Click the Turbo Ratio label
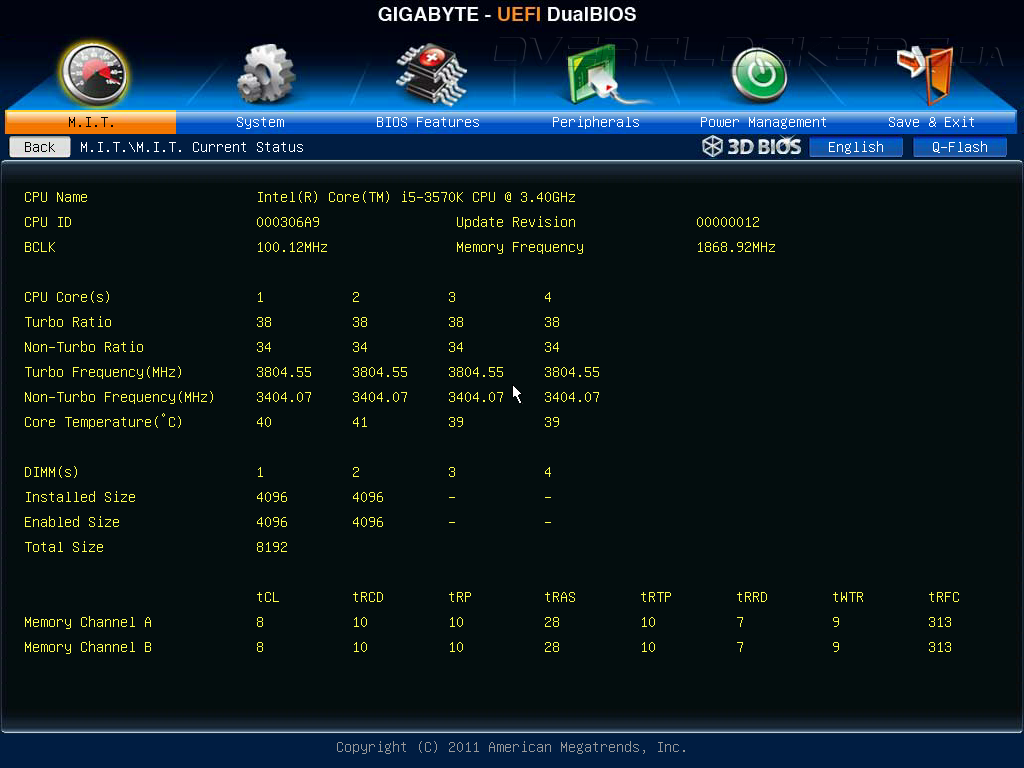Screen dimensions: 1024x768 pos(68,322)
